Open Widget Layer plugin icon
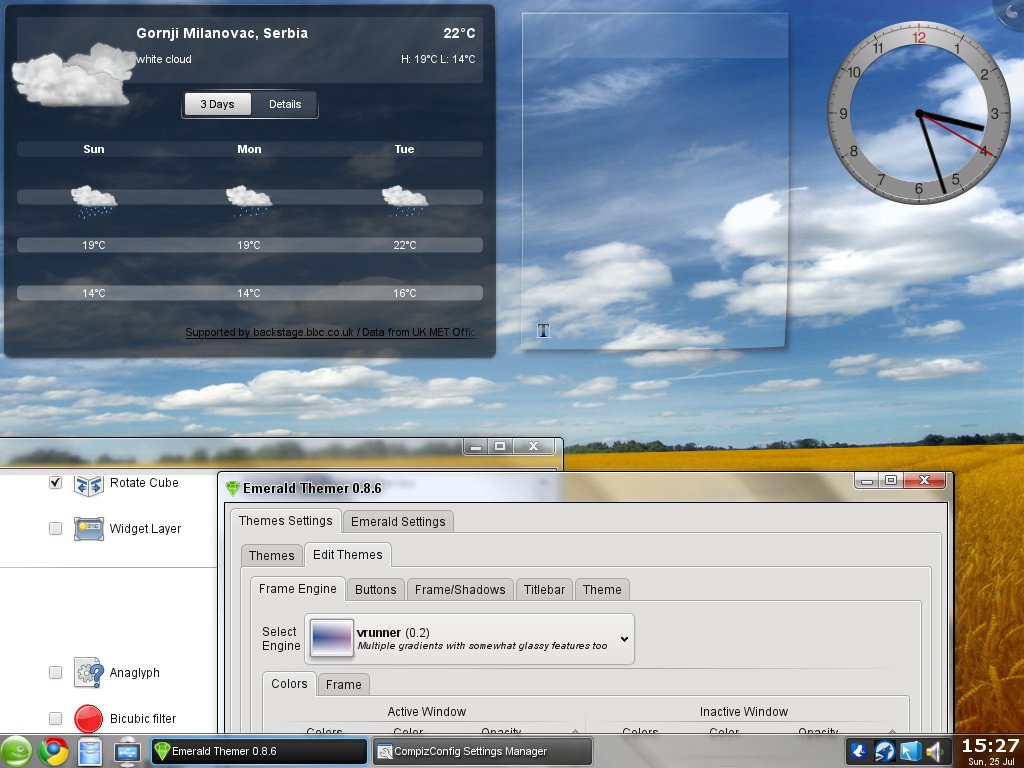The width and height of the screenshot is (1024, 768). tap(88, 529)
